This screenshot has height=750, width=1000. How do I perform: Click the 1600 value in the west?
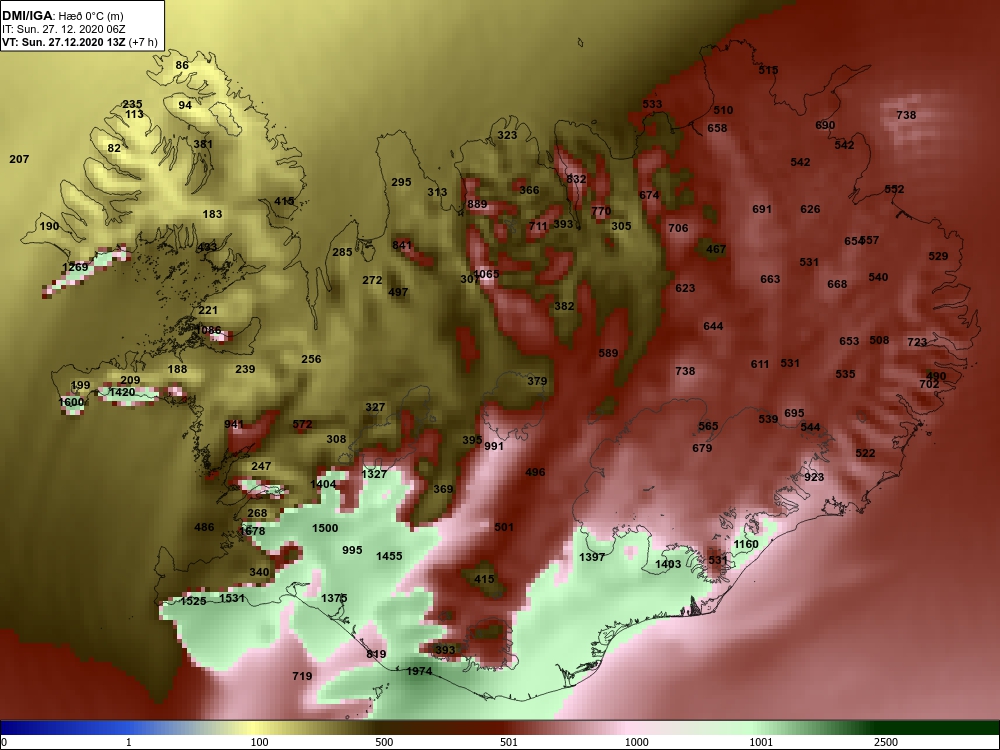pos(71,402)
